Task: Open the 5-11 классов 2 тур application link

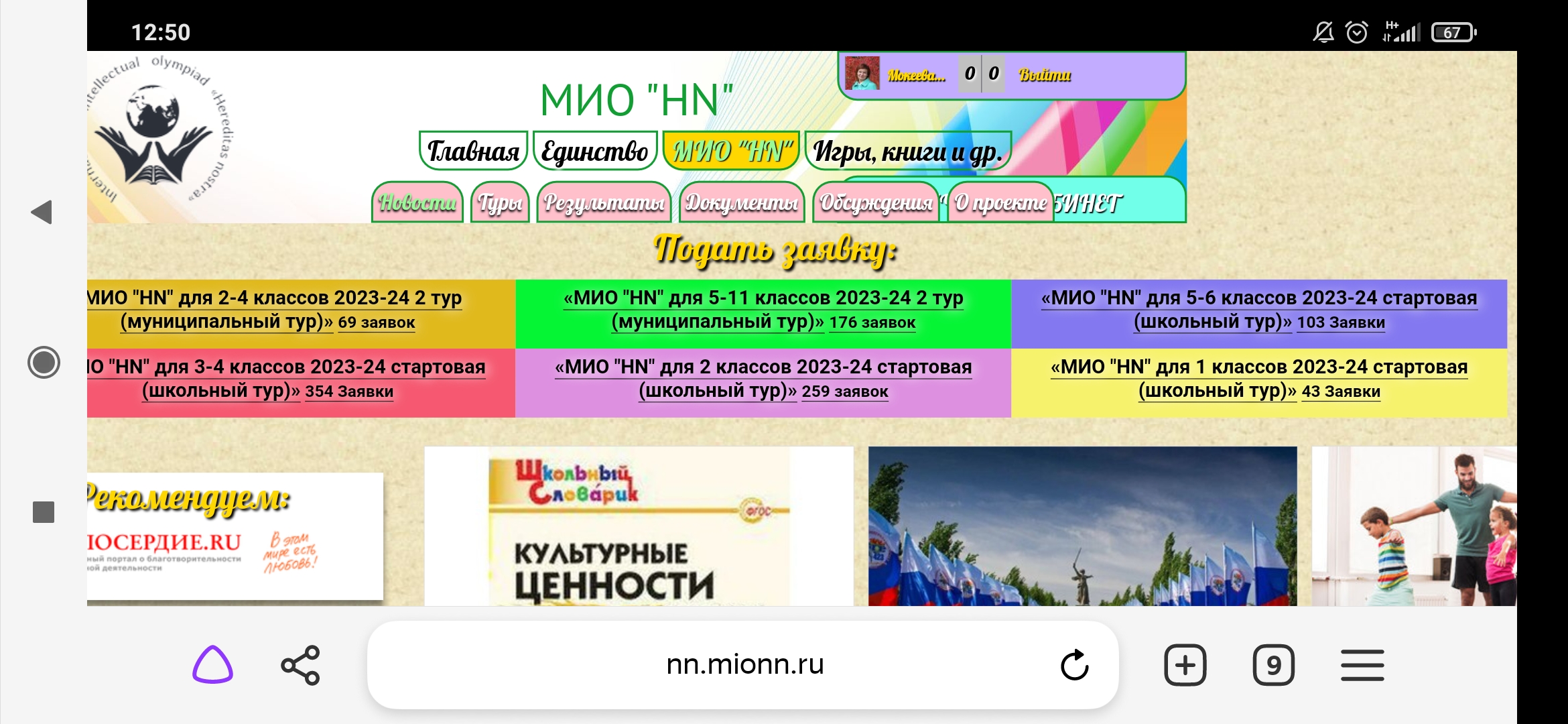Action: [763, 310]
